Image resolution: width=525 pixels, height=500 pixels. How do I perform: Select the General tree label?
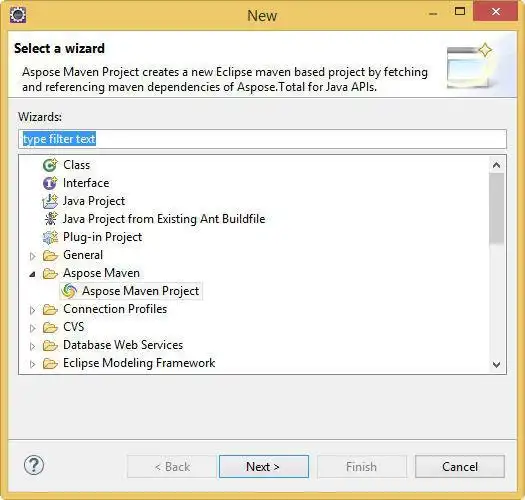pos(83,255)
